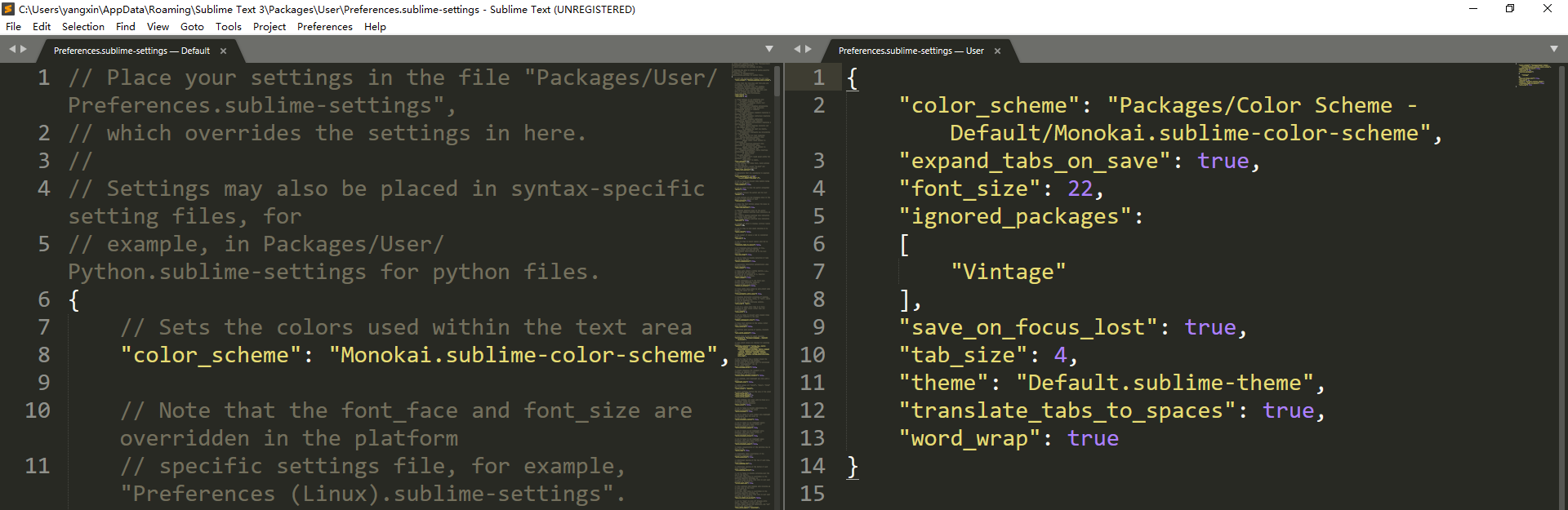Click the previous tab arrow in left pane

click(x=12, y=50)
